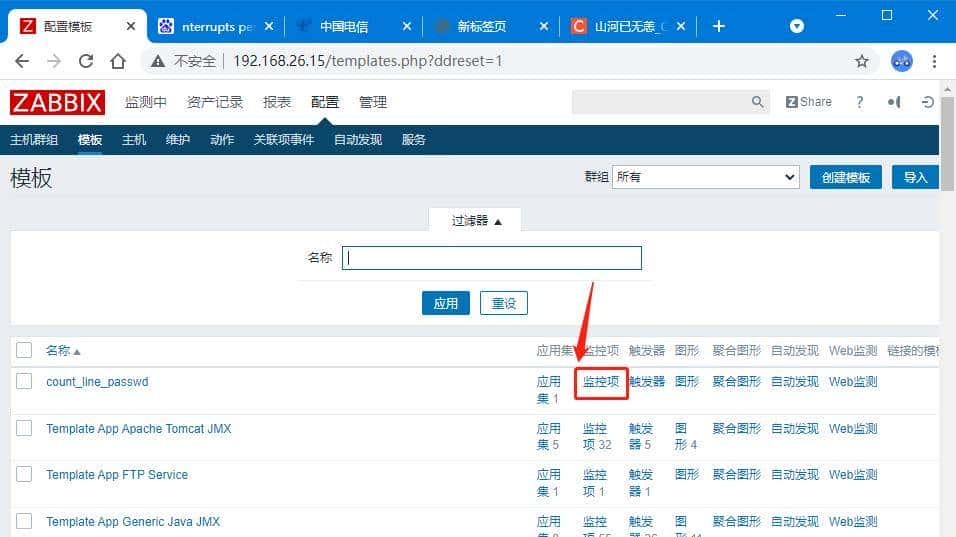Image resolution: width=956 pixels, height=537 pixels.
Task: Switch to the 中国电信 browser tab
Action: [x=344, y=26]
